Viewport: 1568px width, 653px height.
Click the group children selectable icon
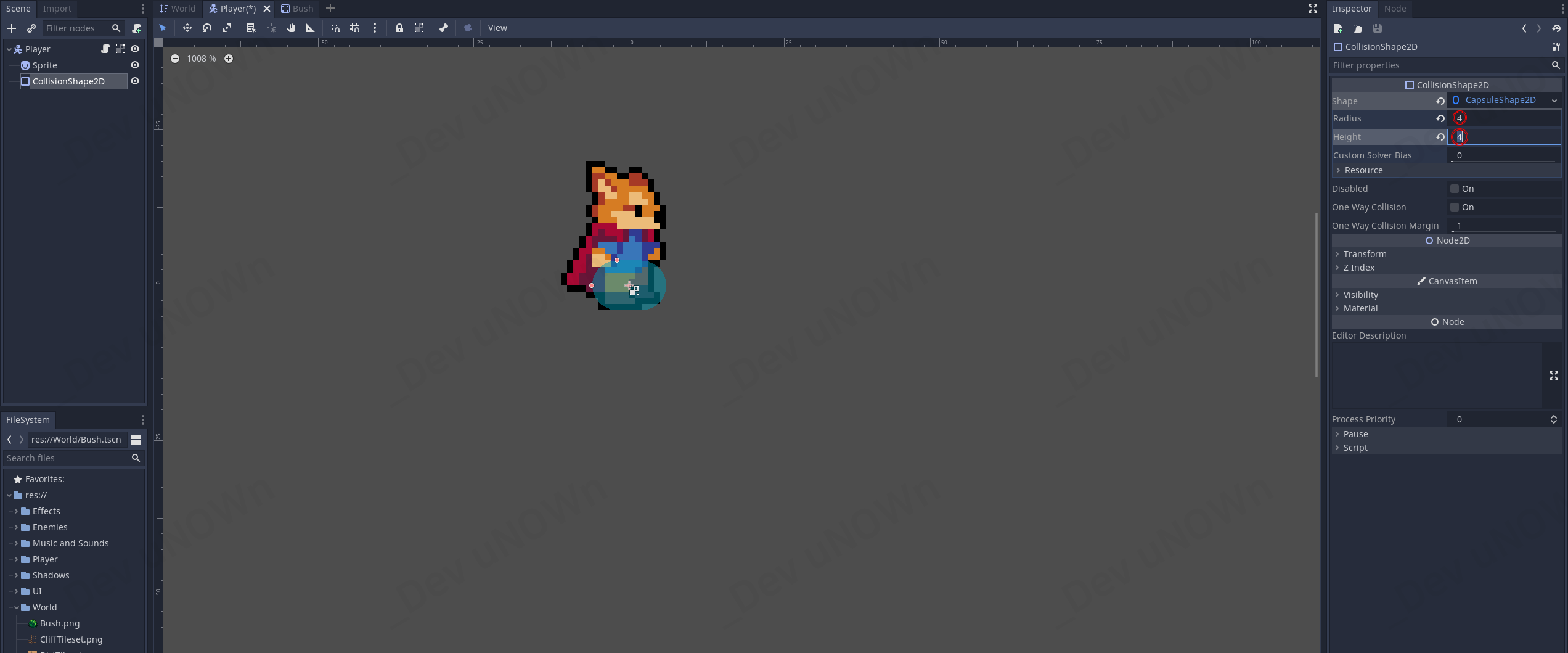pyautogui.click(x=419, y=28)
